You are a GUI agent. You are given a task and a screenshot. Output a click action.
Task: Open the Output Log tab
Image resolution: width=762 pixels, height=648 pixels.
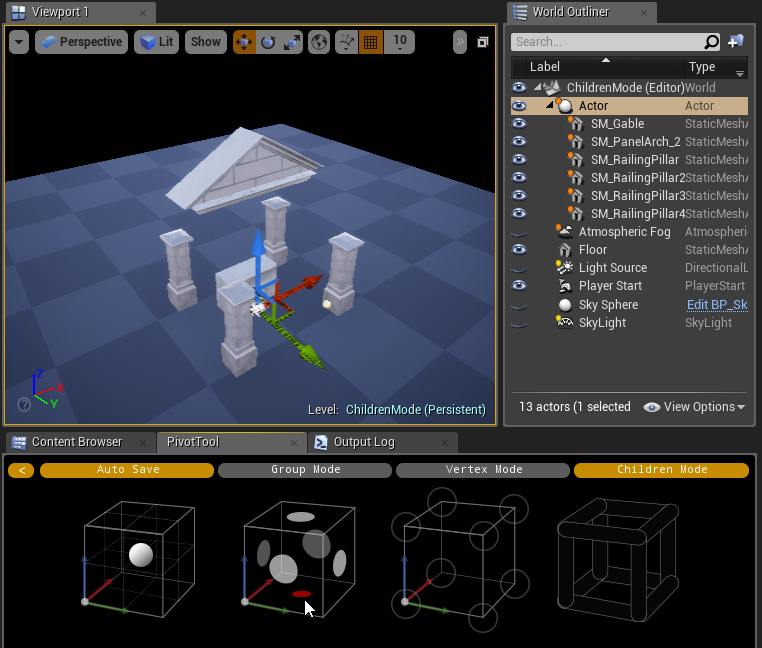coord(363,442)
